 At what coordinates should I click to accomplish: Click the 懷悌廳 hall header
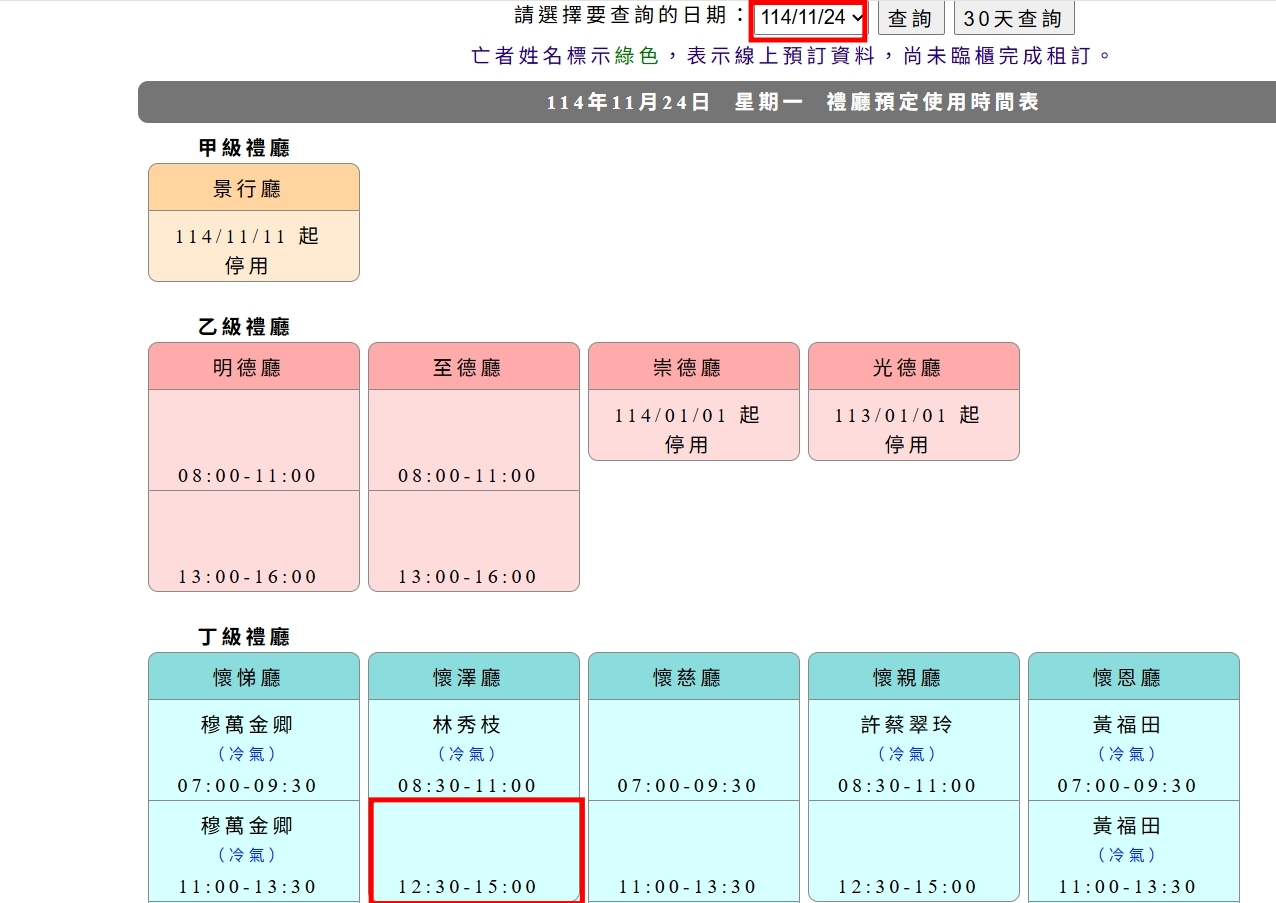click(253, 677)
